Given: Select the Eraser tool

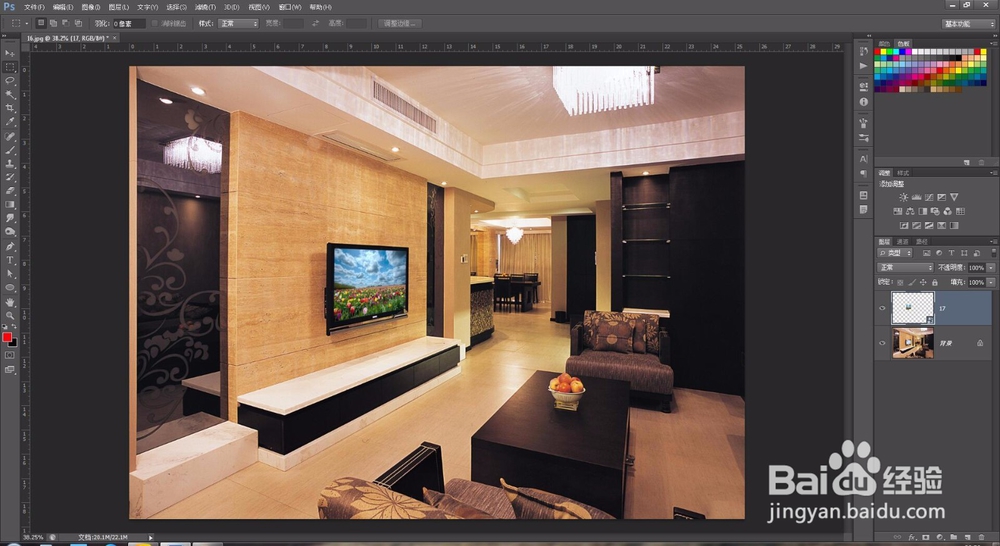Looking at the screenshot, I should pyautogui.click(x=10, y=191).
